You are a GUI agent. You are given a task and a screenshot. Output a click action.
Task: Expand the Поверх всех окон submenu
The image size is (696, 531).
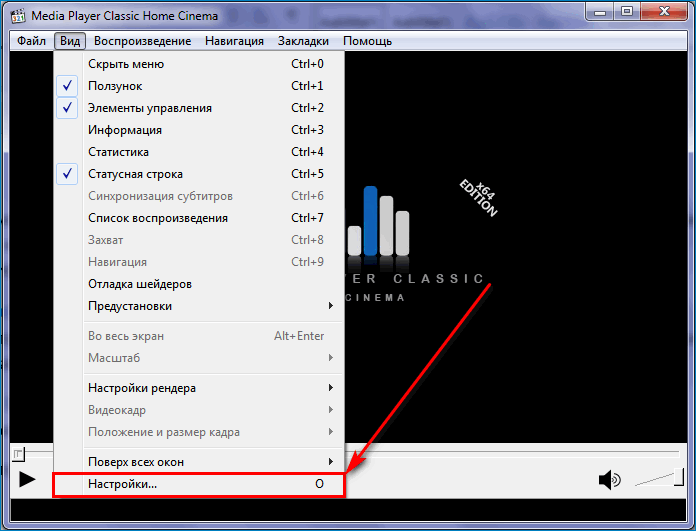(199, 462)
